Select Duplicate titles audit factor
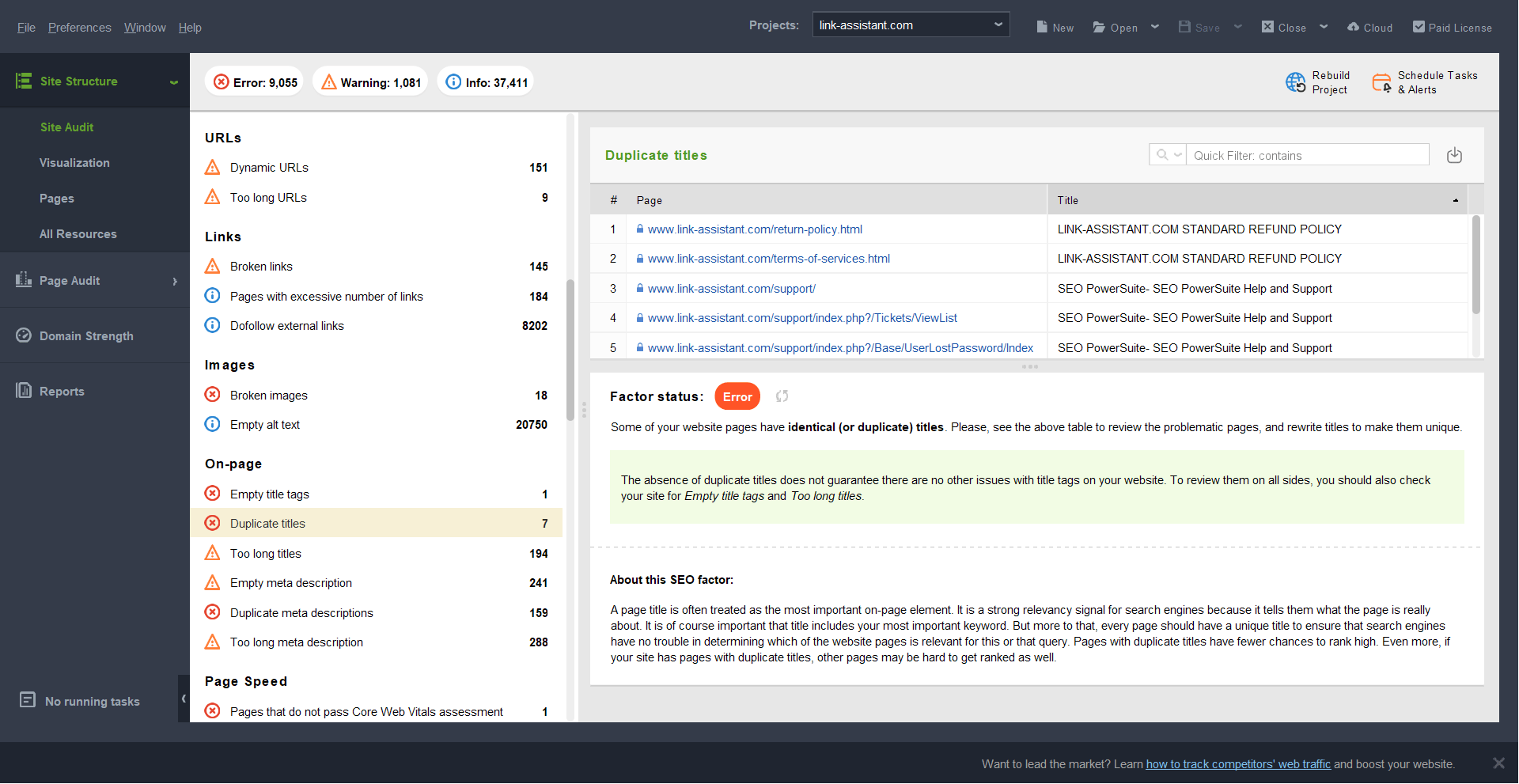This screenshot has width=1519, height=784. (x=376, y=523)
